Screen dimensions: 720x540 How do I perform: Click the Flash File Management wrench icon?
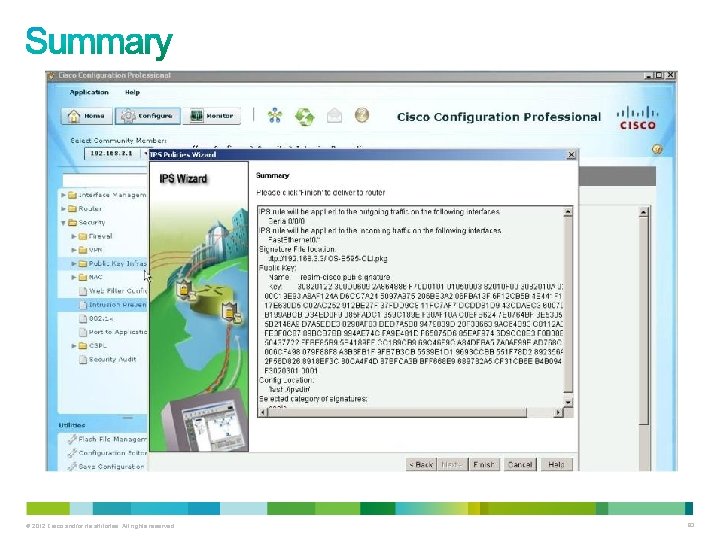(x=72, y=439)
